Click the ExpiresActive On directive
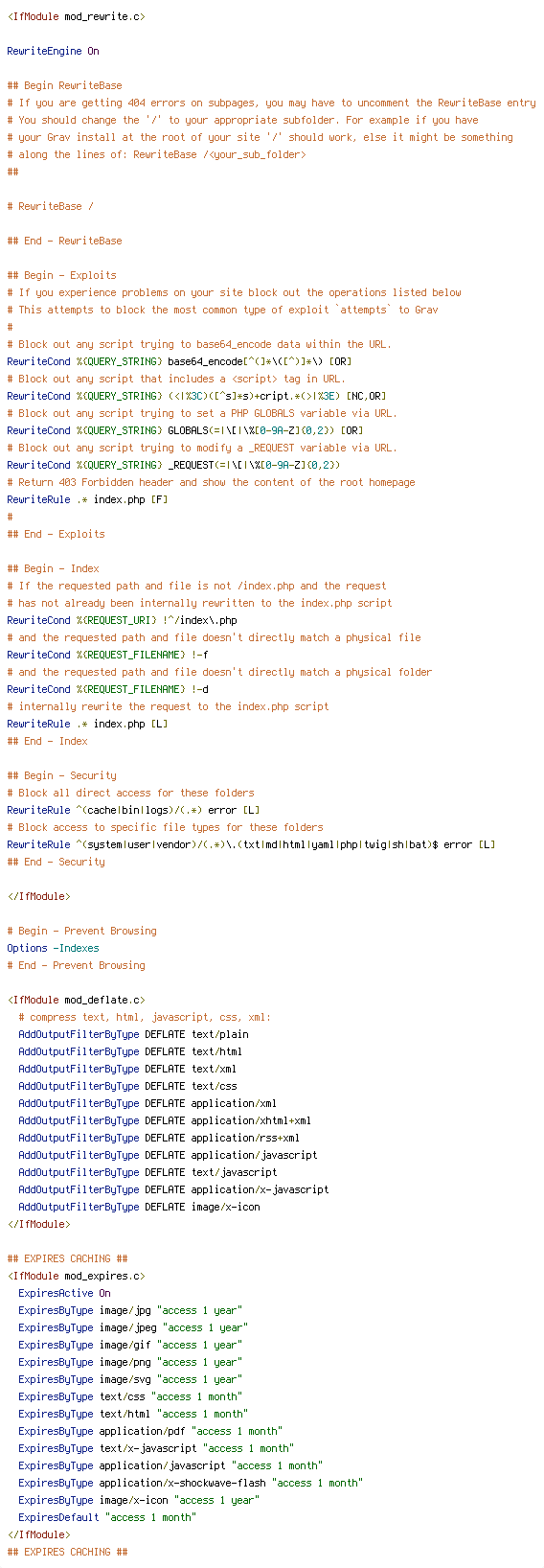Viewport: 544px width, 1568px height. pos(64,1293)
